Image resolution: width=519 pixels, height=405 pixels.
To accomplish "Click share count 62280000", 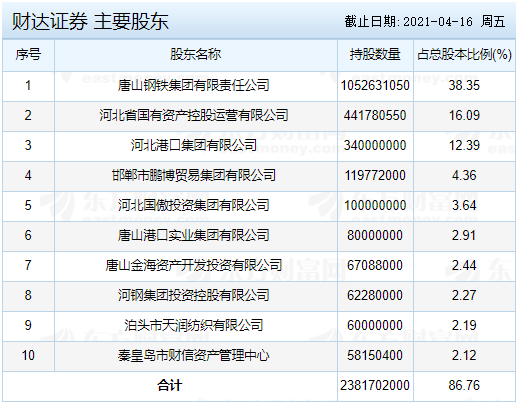I will click(375, 295).
